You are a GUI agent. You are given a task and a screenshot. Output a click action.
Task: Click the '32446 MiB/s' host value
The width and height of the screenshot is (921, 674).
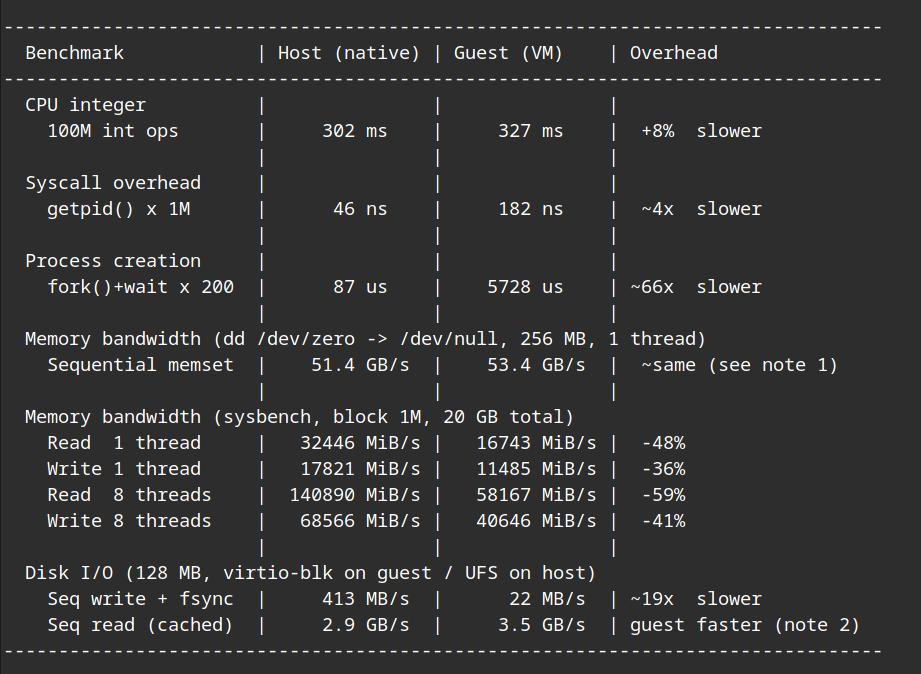pos(360,443)
